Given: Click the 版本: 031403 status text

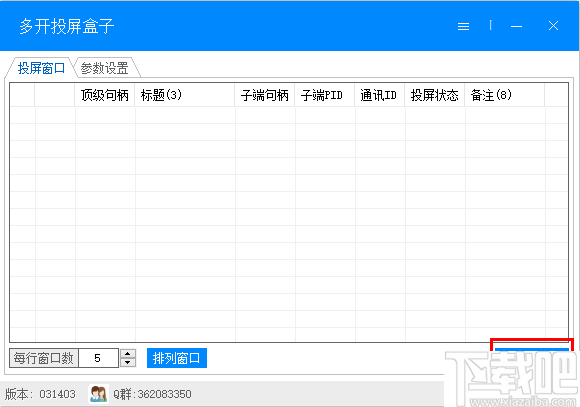Looking at the screenshot, I should pyautogui.click(x=40, y=394).
